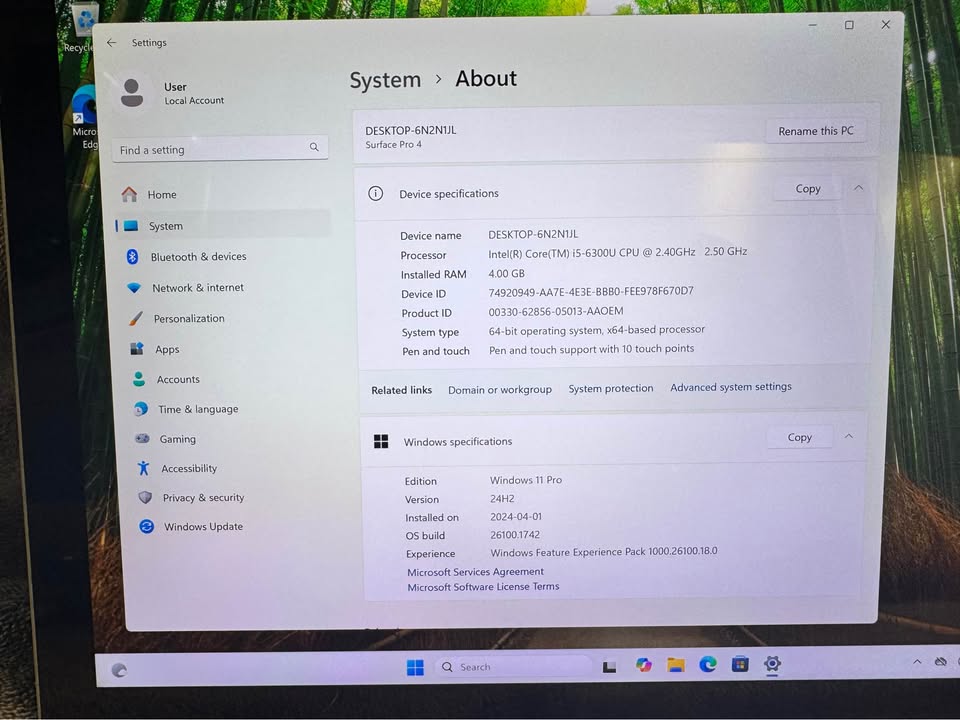Viewport: 960px width, 720px height.
Task: Click the Apps icon in sidebar
Action: tap(137, 349)
